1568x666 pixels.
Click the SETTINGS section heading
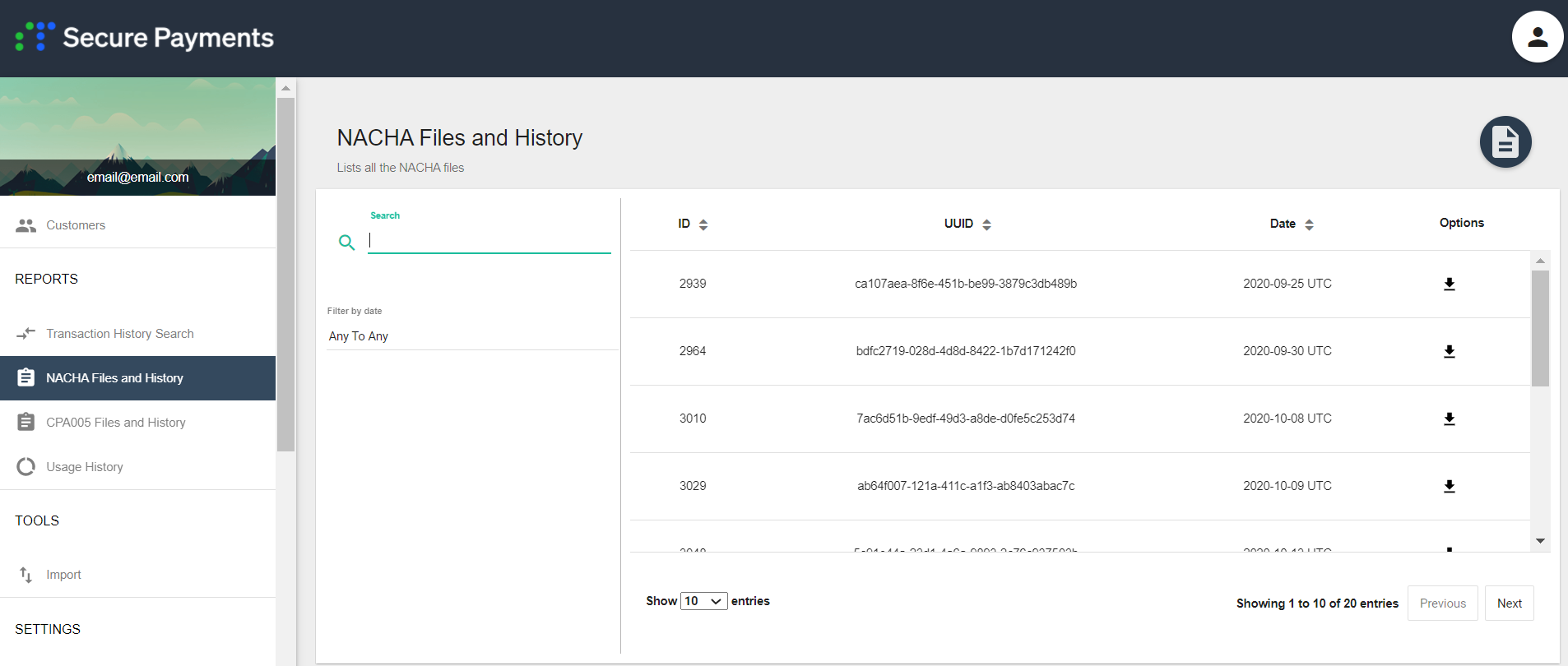coord(48,629)
